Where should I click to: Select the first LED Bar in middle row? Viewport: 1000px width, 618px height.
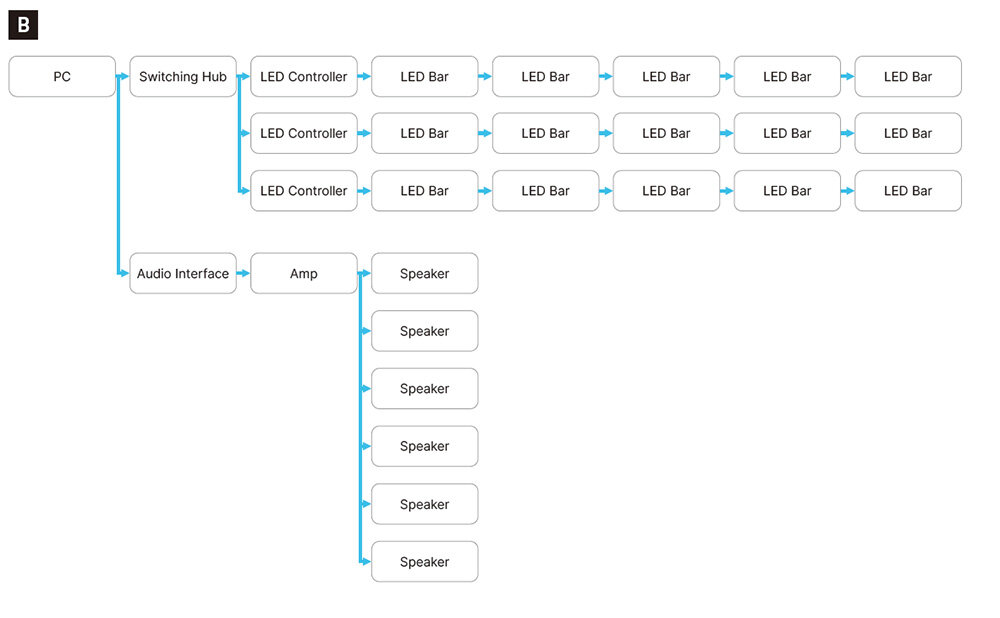[425, 133]
